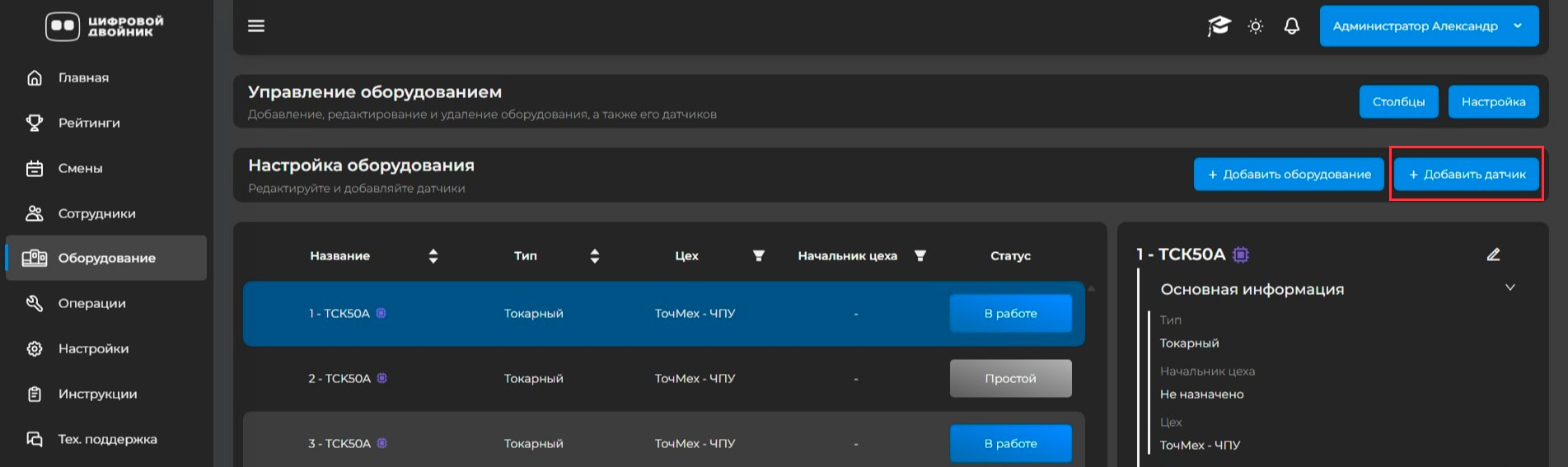Filter by Начальник цеха funnel icon

pyautogui.click(x=920, y=256)
